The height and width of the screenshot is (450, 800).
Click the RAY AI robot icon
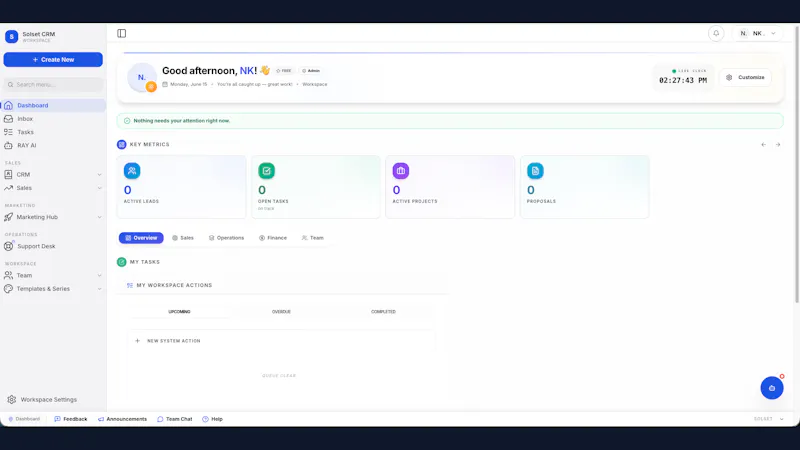[x=9, y=145]
